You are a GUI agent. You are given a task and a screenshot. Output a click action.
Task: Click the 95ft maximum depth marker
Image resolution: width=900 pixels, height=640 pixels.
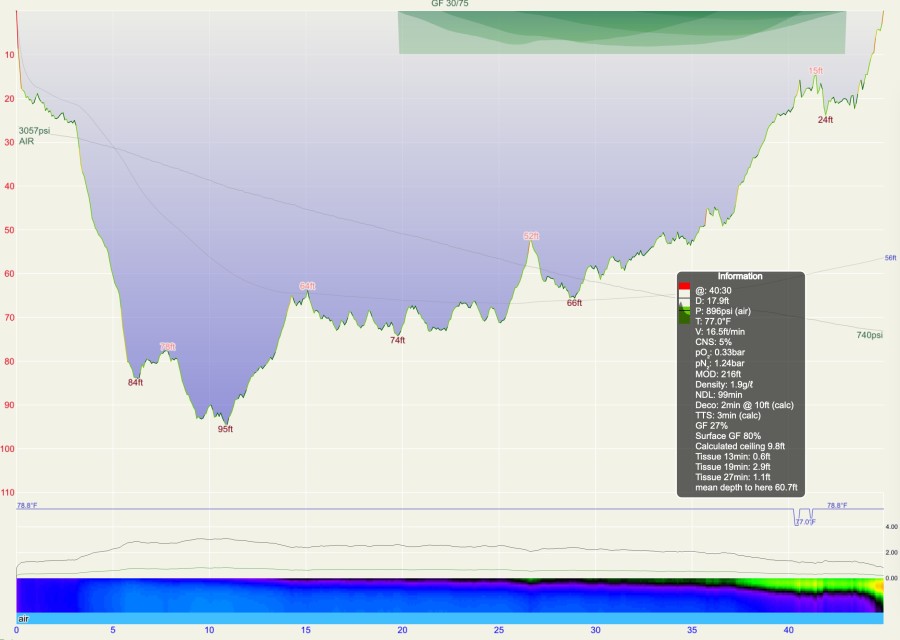(x=225, y=429)
